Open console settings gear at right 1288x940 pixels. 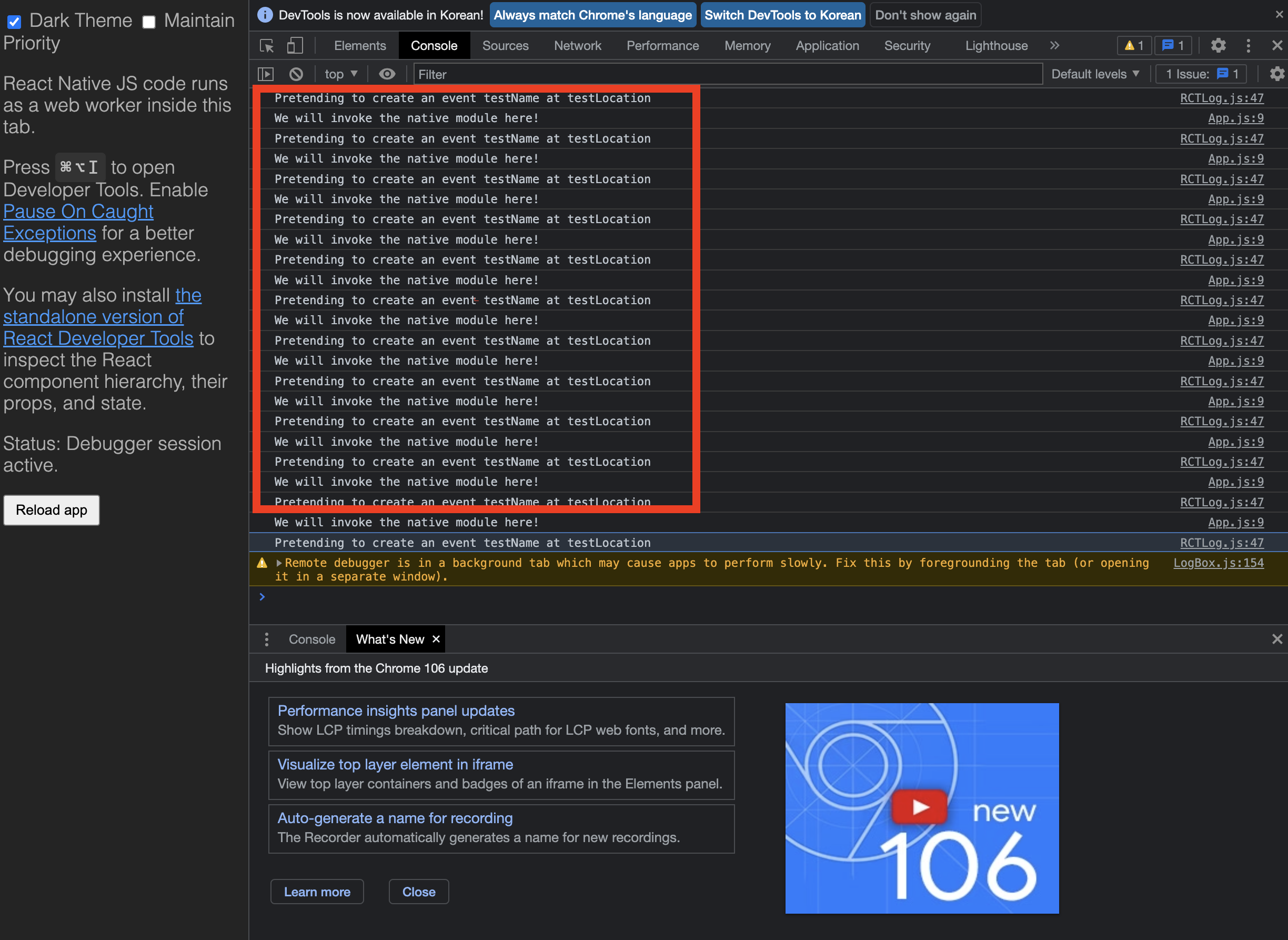click(x=1276, y=74)
